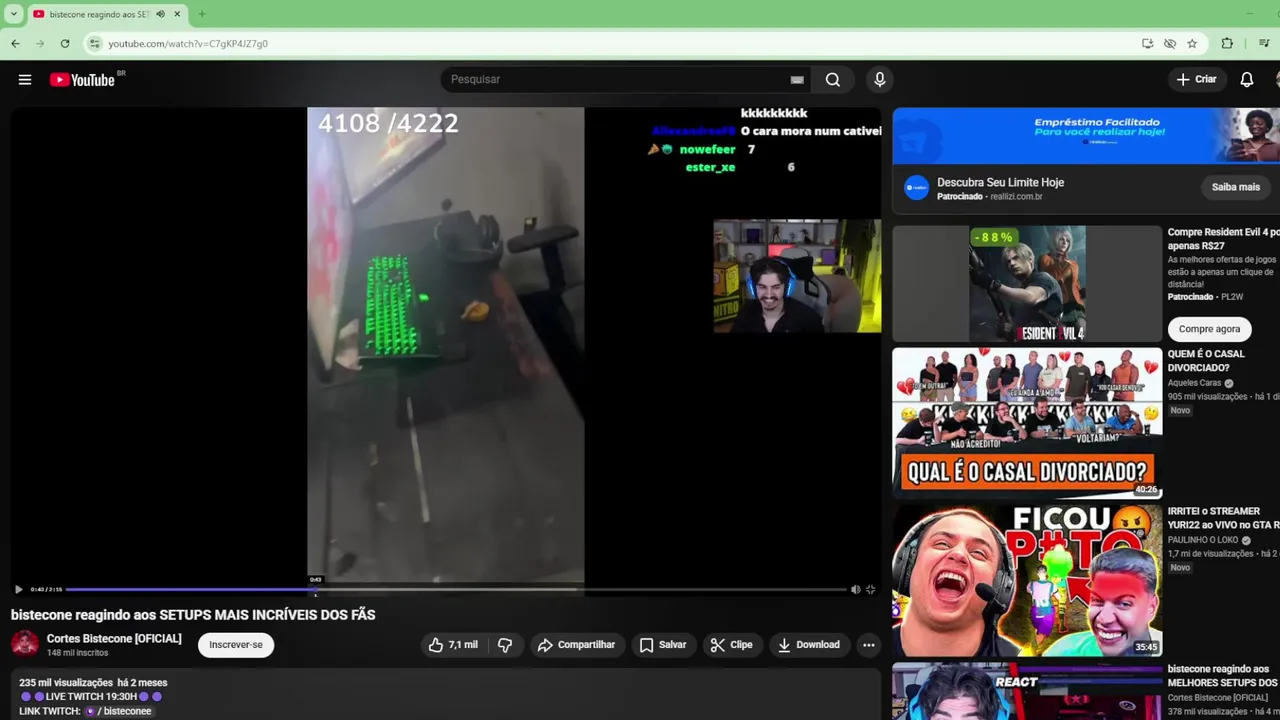Close the bistecone video tab
This screenshot has height=720, width=1280.
click(177, 14)
